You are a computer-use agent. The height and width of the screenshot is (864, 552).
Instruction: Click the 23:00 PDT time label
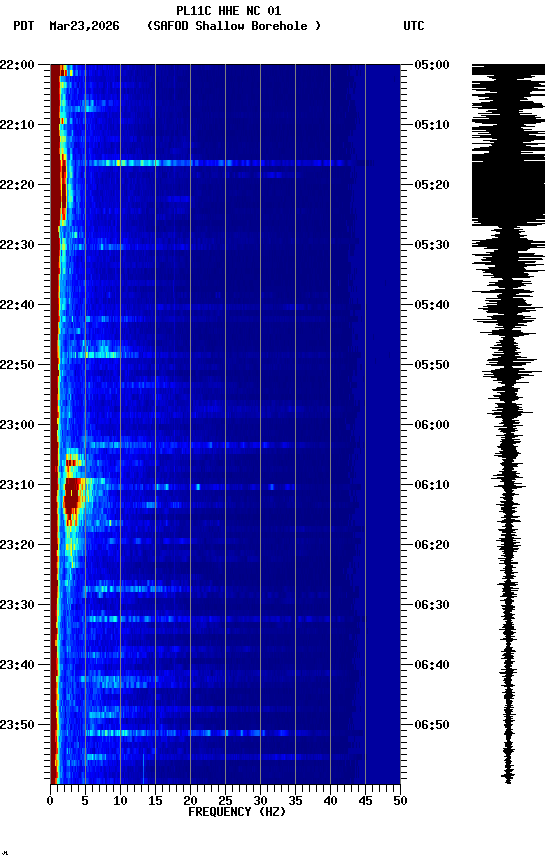coord(17,425)
